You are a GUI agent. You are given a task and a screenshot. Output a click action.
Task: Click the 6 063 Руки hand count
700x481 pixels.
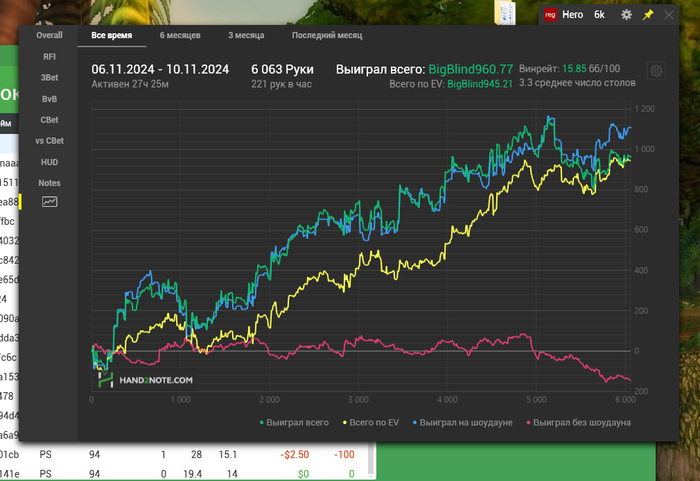282,69
